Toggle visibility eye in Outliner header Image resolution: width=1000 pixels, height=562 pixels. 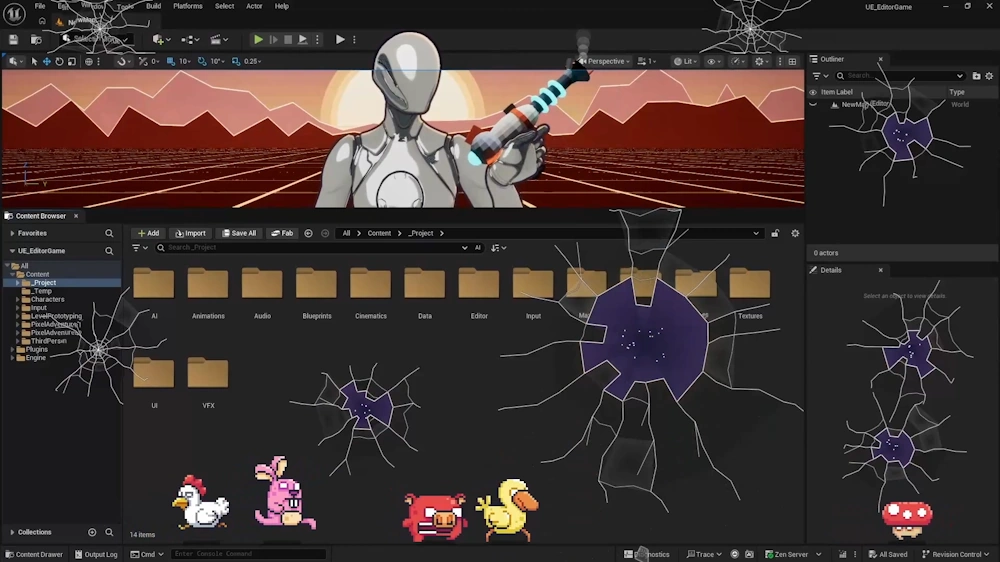click(x=813, y=92)
